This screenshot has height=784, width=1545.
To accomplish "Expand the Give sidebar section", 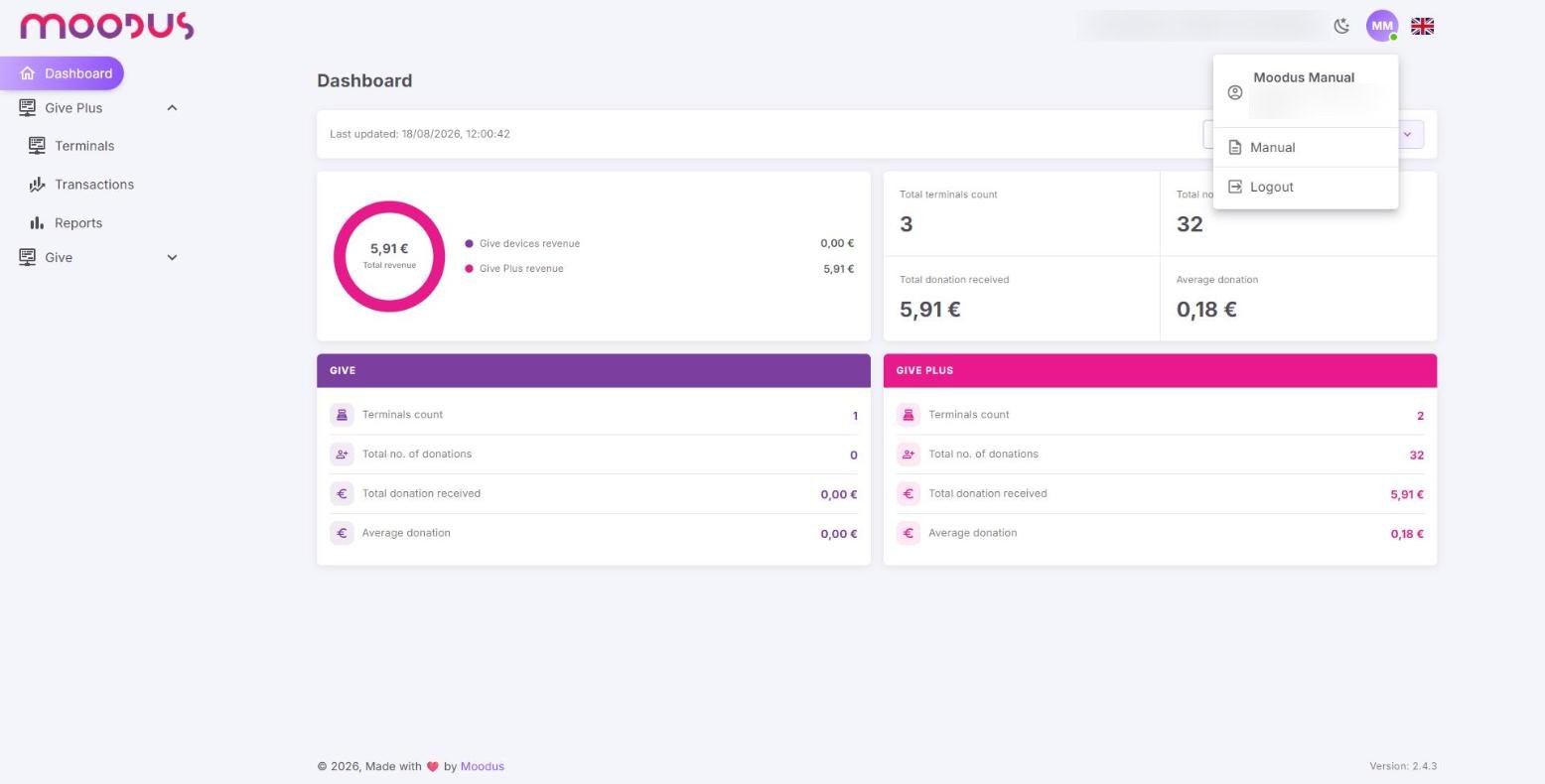I will (x=172, y=257).
